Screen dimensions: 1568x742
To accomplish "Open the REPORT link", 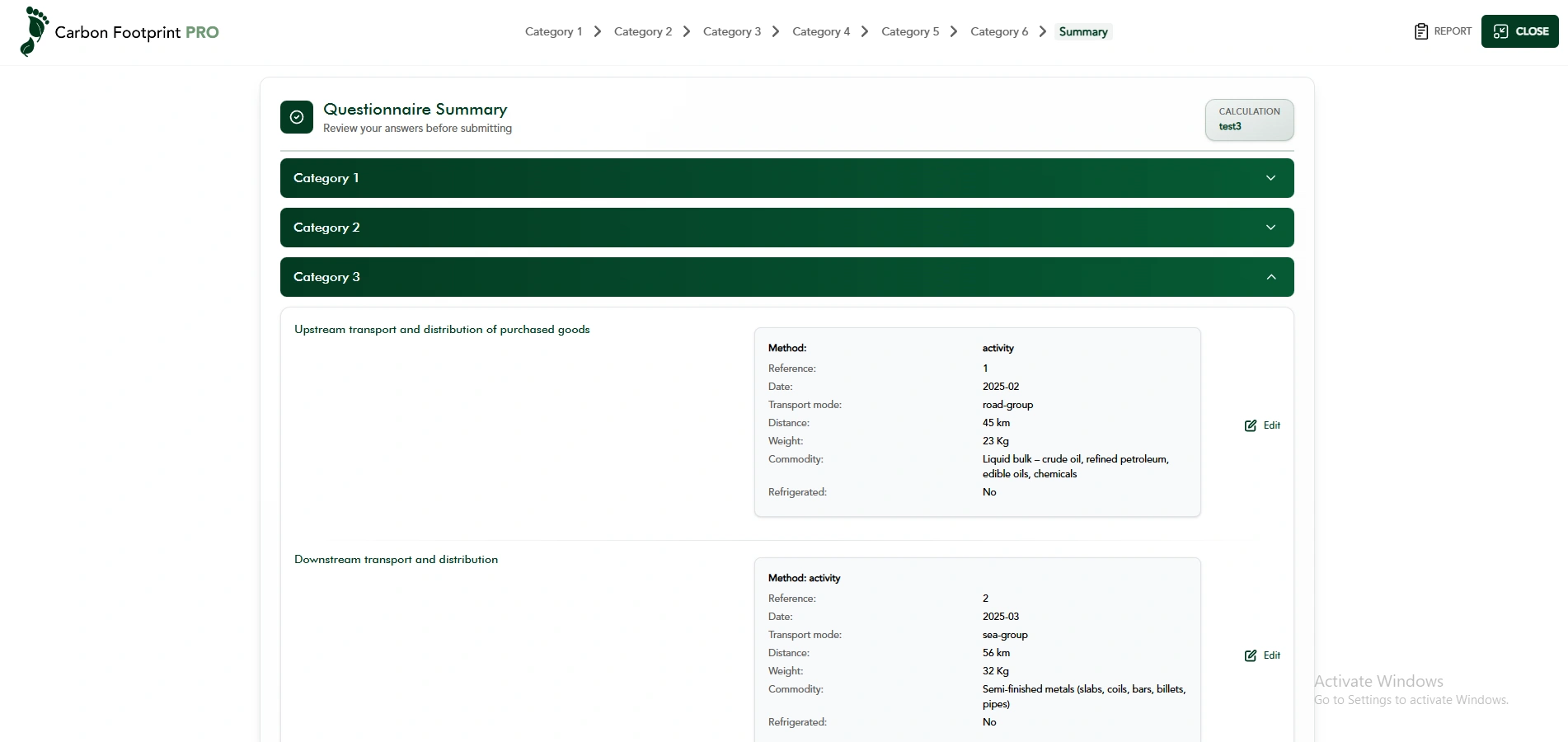I will click(x=1452, y=31).
